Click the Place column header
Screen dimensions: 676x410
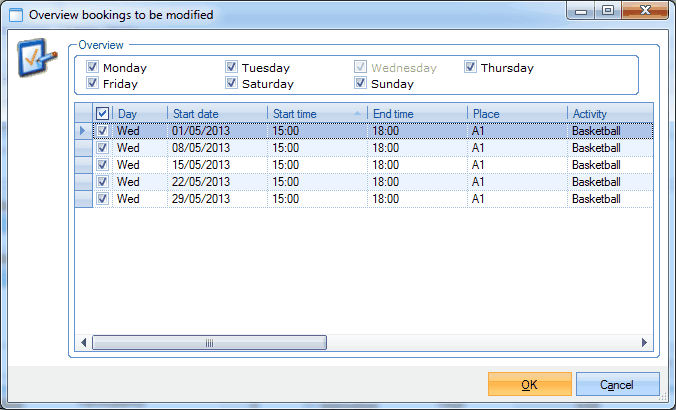click(516, 114)
